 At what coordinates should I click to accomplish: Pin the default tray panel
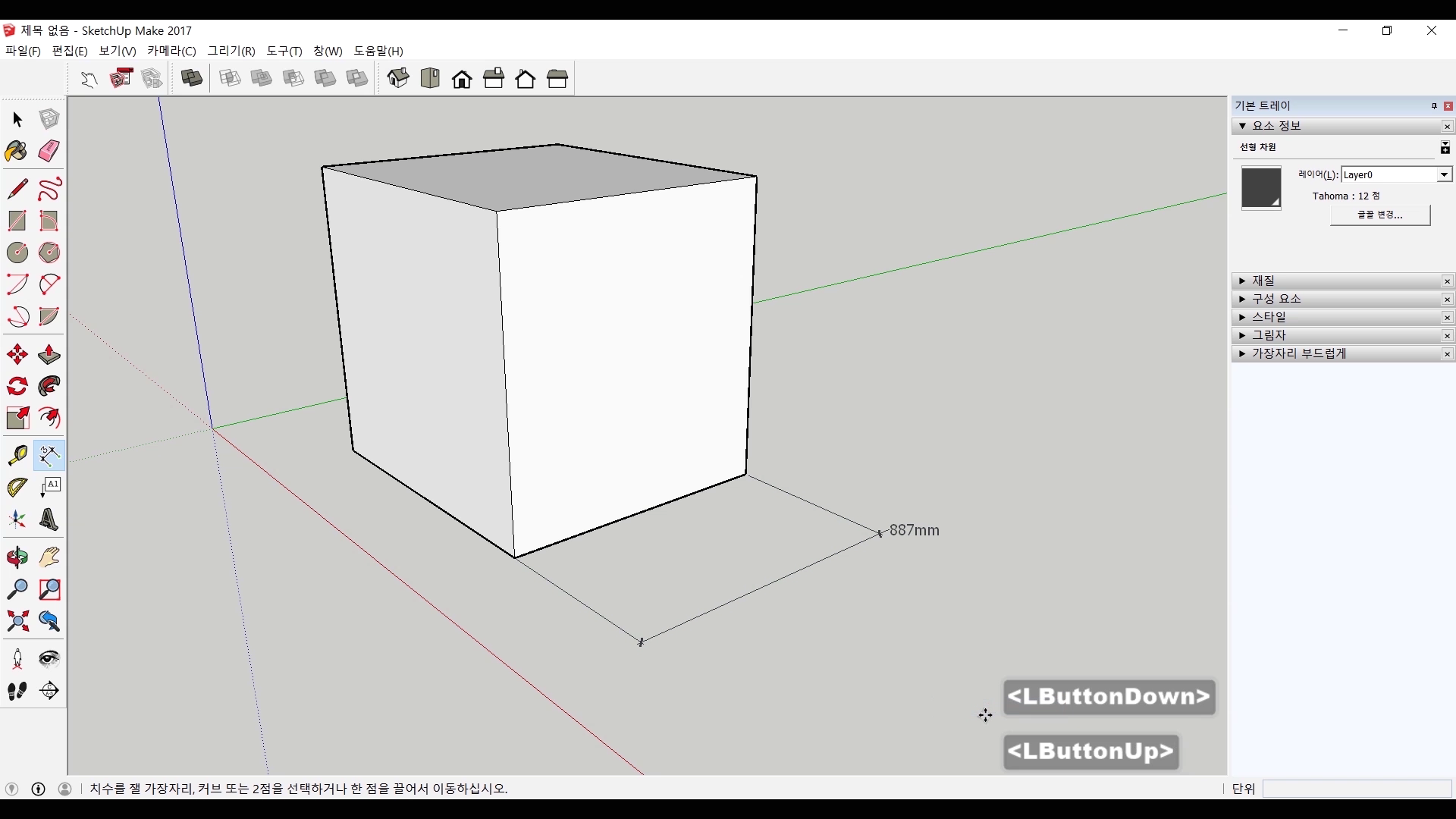pyautogui.click(x=1434, y=106)
